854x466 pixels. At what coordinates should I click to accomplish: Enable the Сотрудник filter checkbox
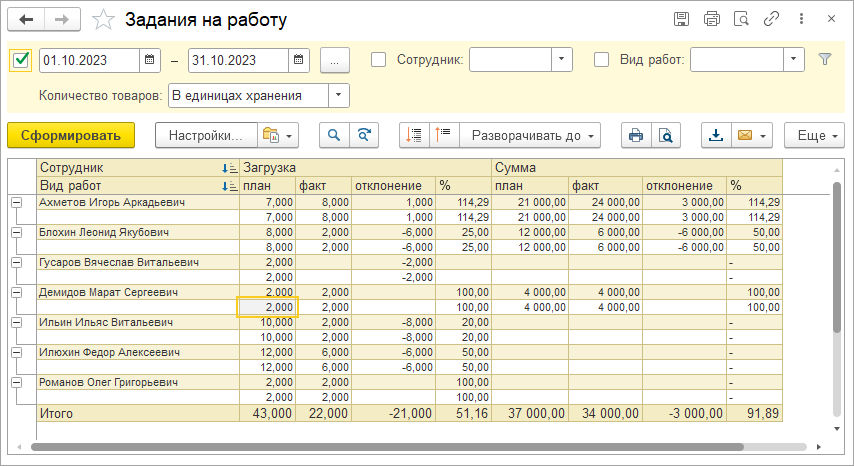379,59
